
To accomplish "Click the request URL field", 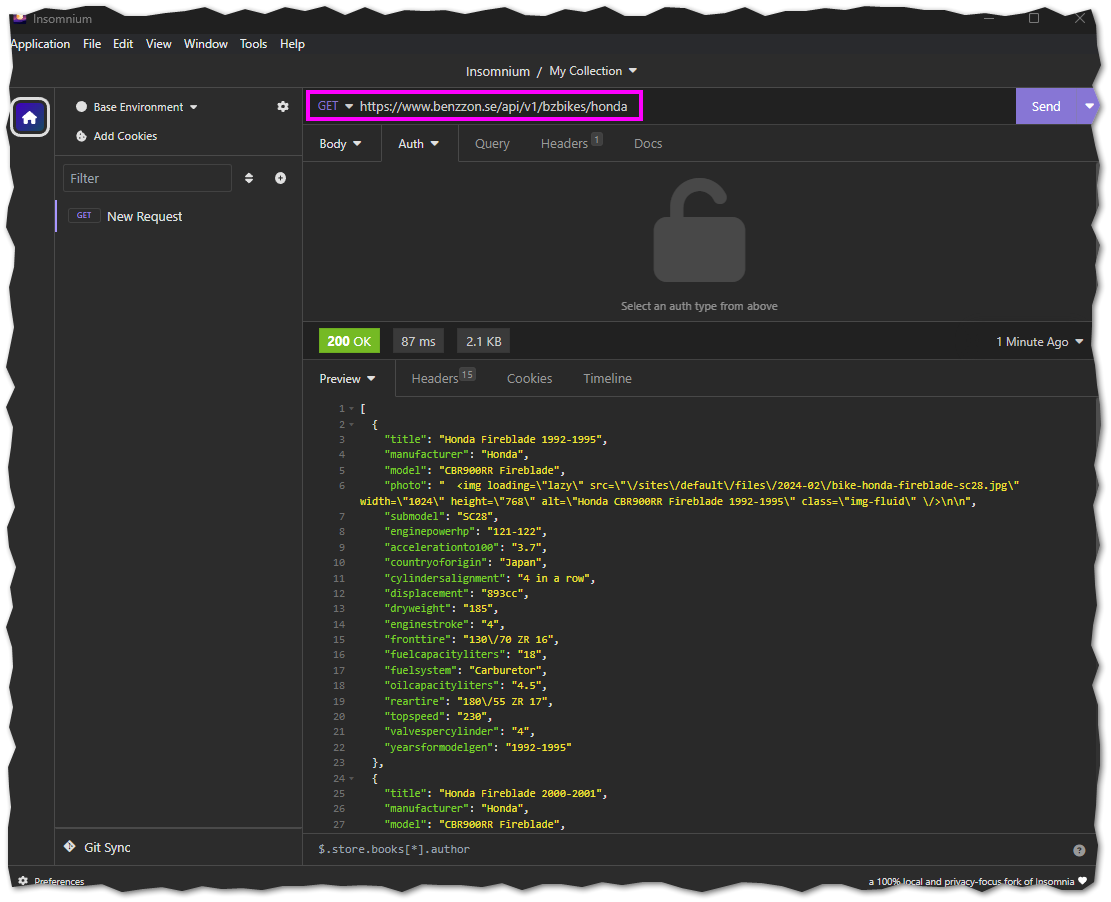I will tap(493, 106).
